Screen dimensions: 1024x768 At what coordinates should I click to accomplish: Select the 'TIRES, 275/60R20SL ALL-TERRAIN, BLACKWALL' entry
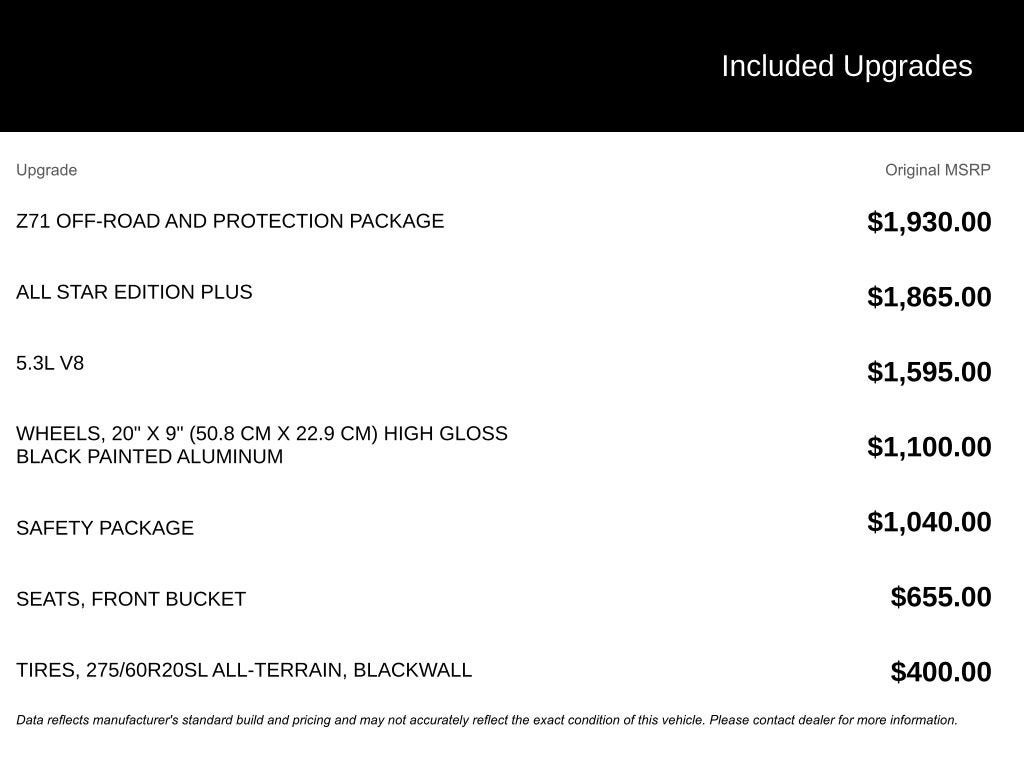coord(244,670)
